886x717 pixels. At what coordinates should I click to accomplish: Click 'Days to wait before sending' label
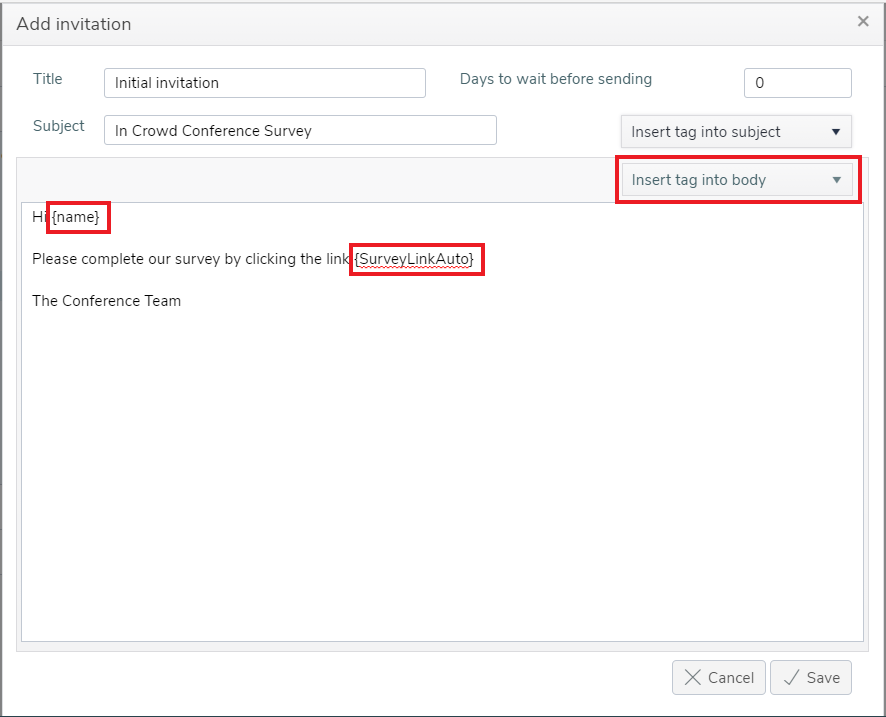[x=555, y=79]
